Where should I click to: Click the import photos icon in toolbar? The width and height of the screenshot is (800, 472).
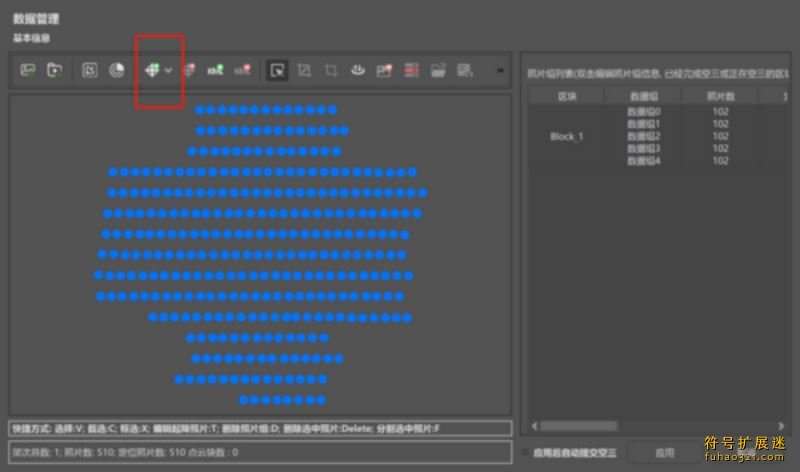coord(28,70)
